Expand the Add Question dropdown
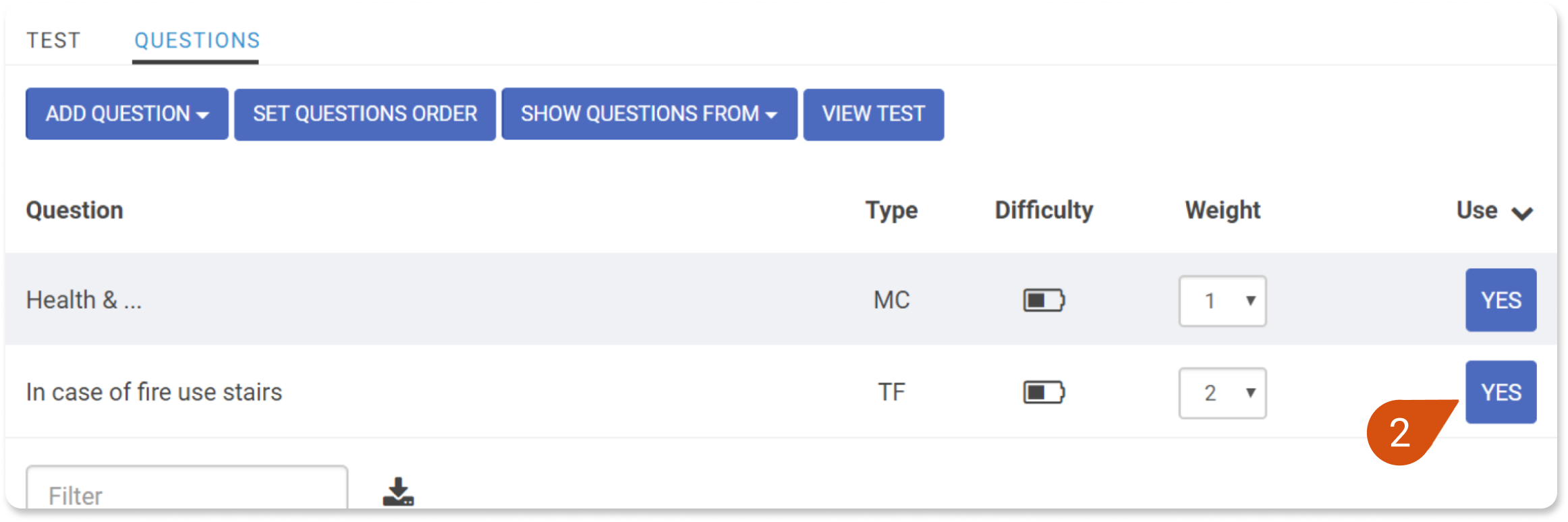The height and width of the screenshot is (522, 1568). [x=127, y=113]
